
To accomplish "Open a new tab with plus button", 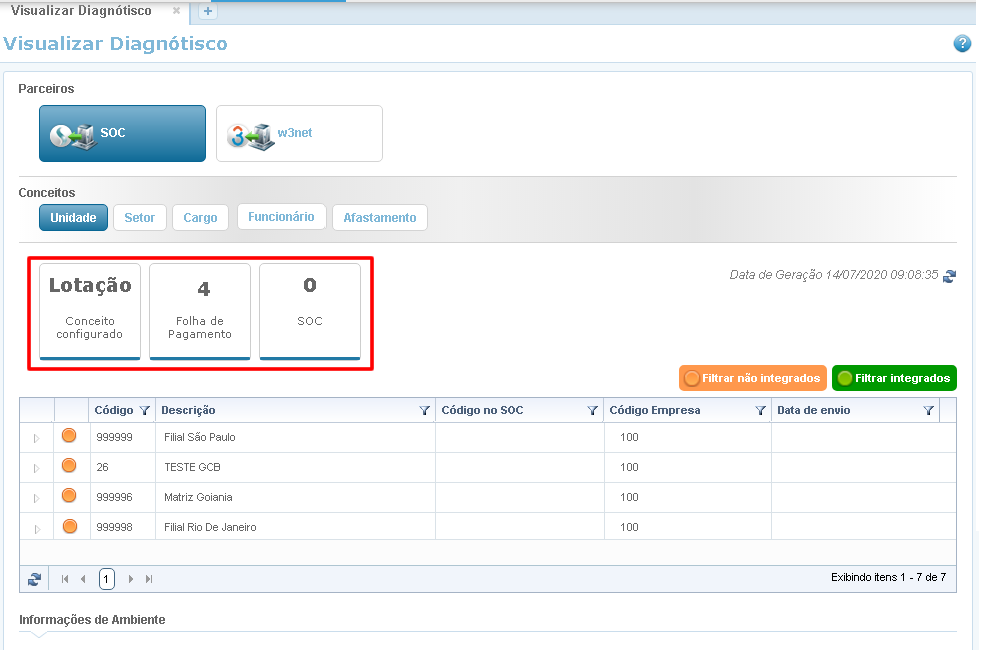I will [208, 12].
